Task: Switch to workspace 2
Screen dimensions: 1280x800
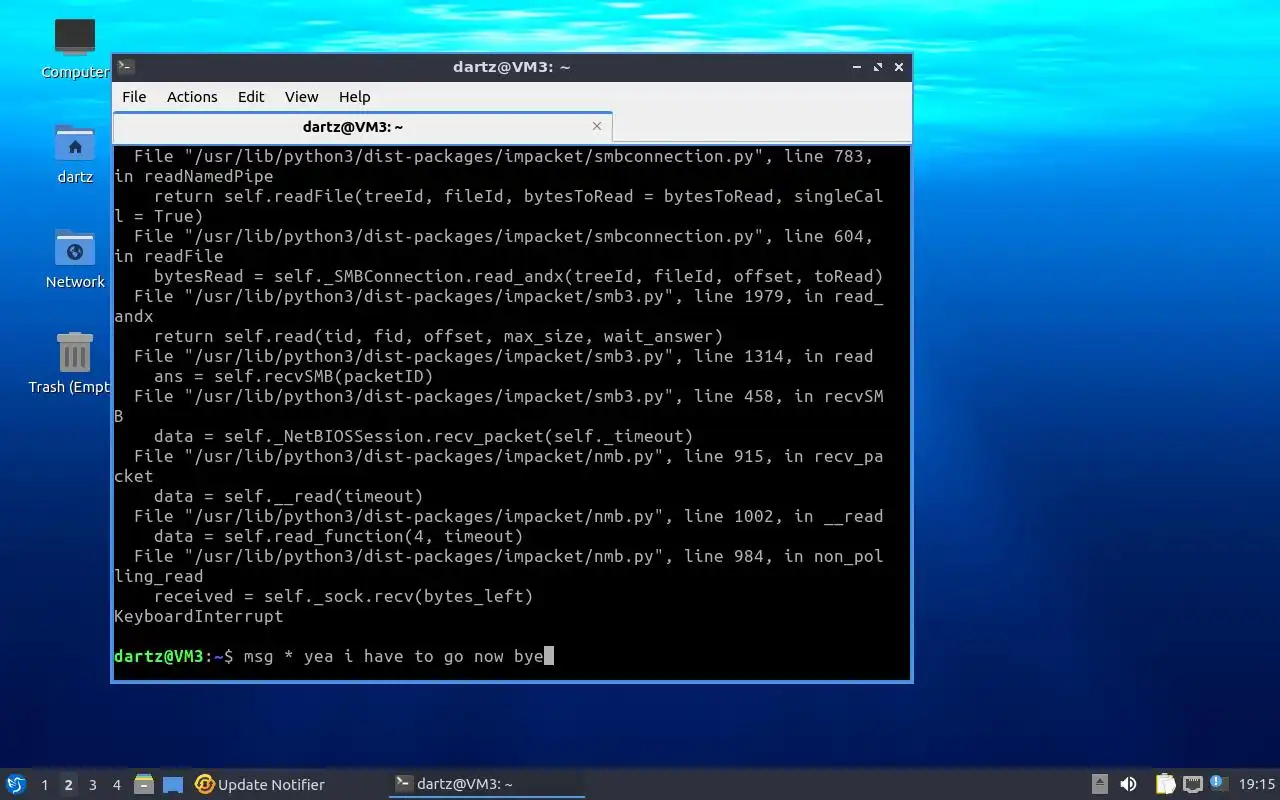Action: point(68,785)
